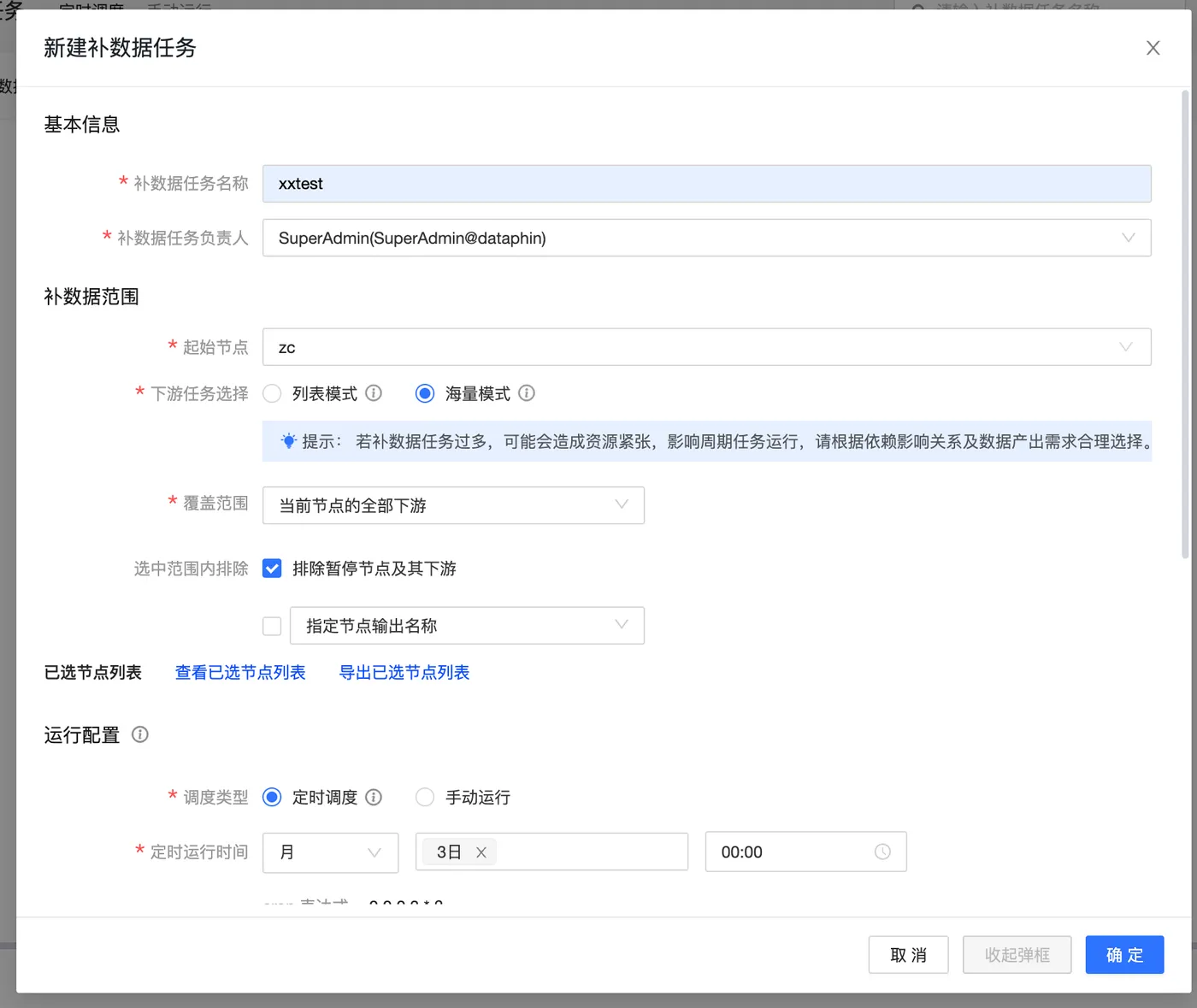Click the 00:00 time input field
Viewport: 1197px width, 1008px height.
[805, 852]
